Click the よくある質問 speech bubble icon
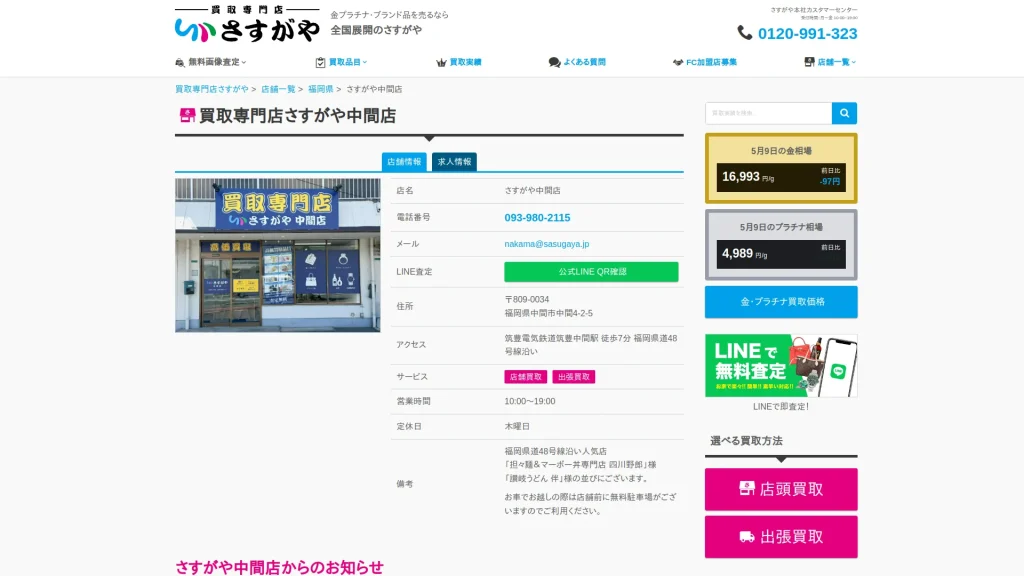Screen dimensions: 1024x576 (x=554, y=62)
